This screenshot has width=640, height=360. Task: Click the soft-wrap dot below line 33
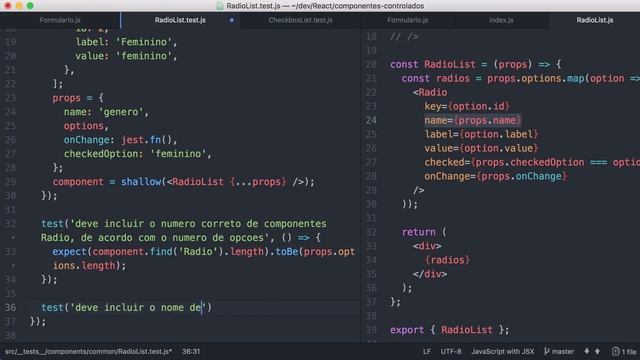13,265
